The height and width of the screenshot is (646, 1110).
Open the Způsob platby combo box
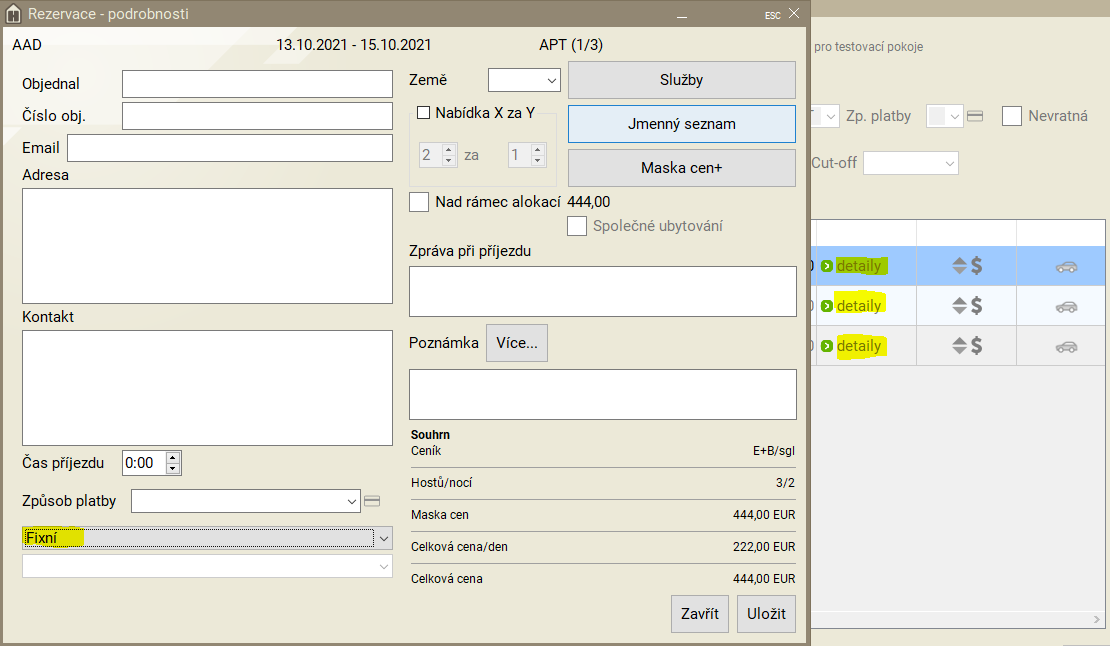351,501
